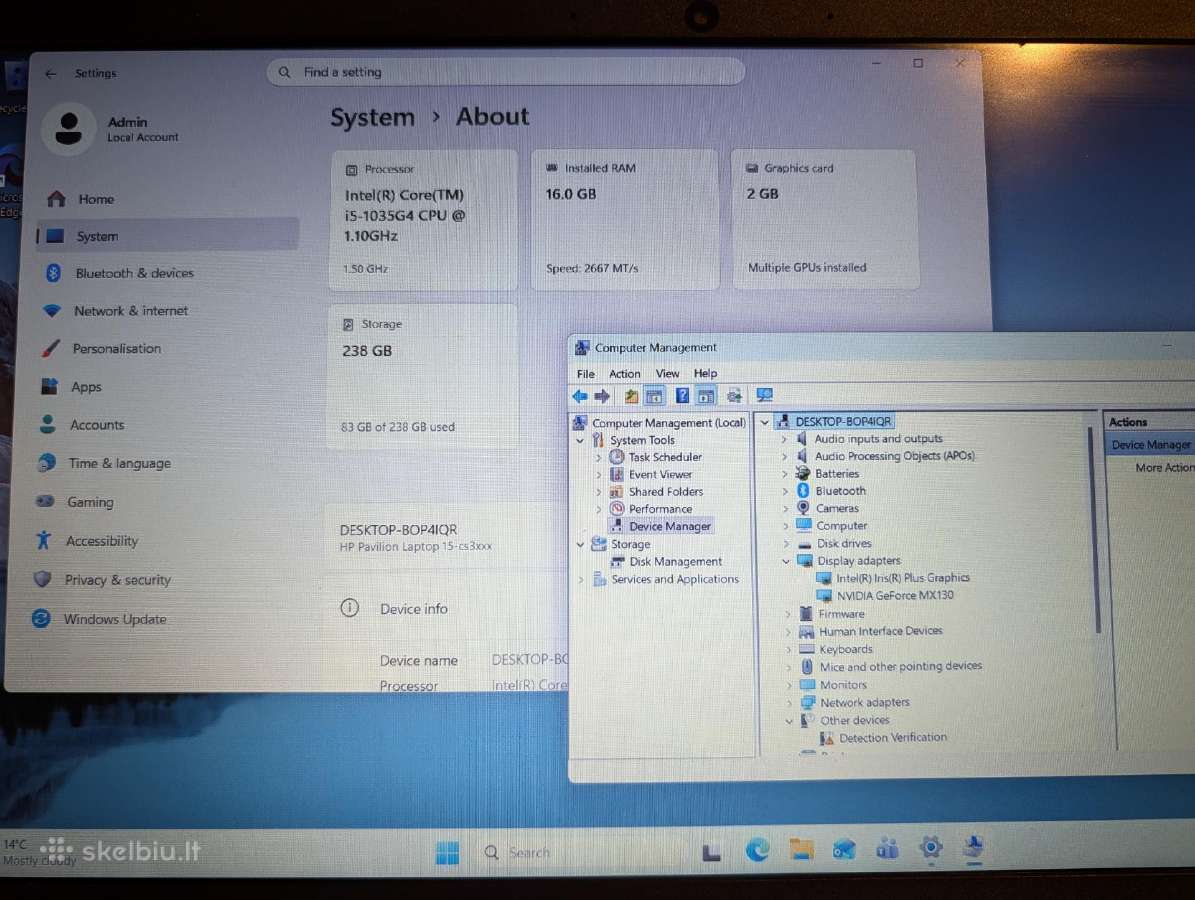Click the blue Forward arrow in Computer Management toolbar
Viewport: 1195px width, 900px height.
[602, 396]
